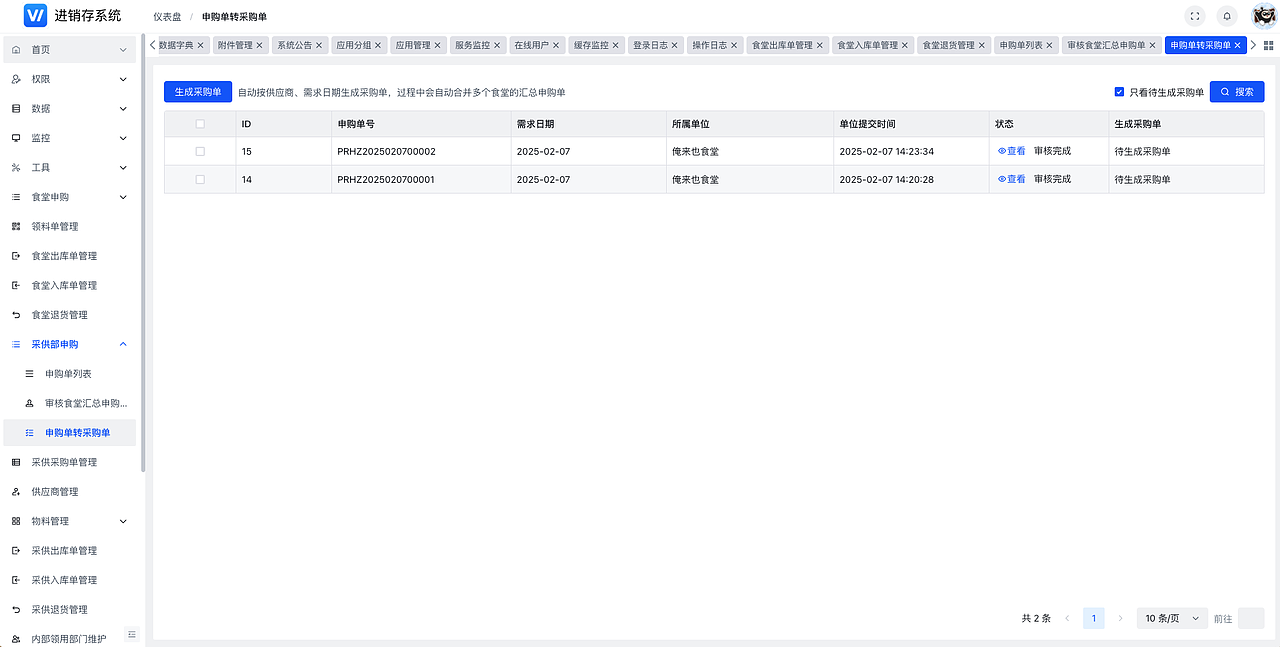Image resolution: width=1280 pixels, height=647 pixels.
Task: Open the 10 条/页 page size dropdown
Action: [x=1172, y=619]
